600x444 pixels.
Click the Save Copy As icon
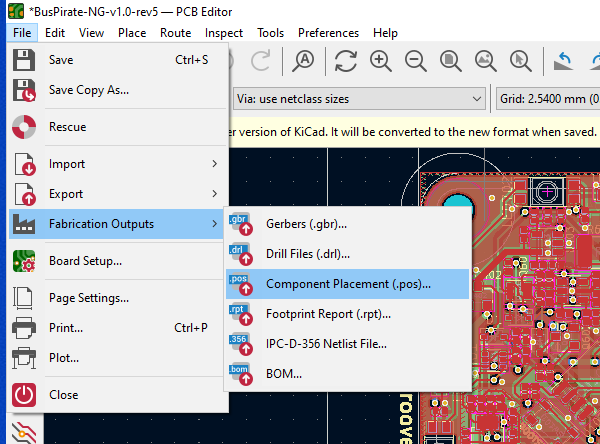(24, 90)
